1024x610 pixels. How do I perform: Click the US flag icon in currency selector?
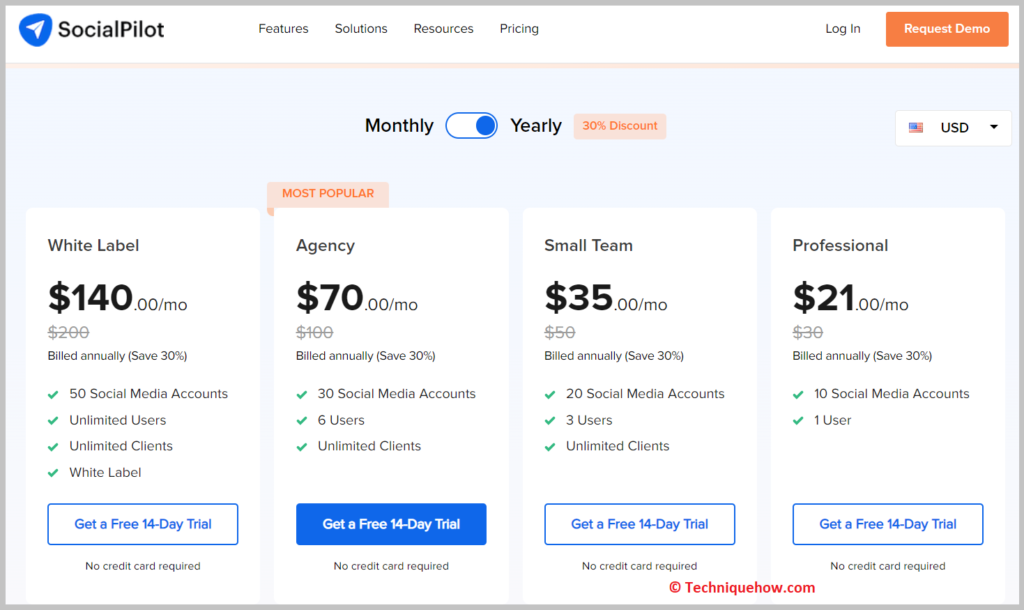click(916, 127)
